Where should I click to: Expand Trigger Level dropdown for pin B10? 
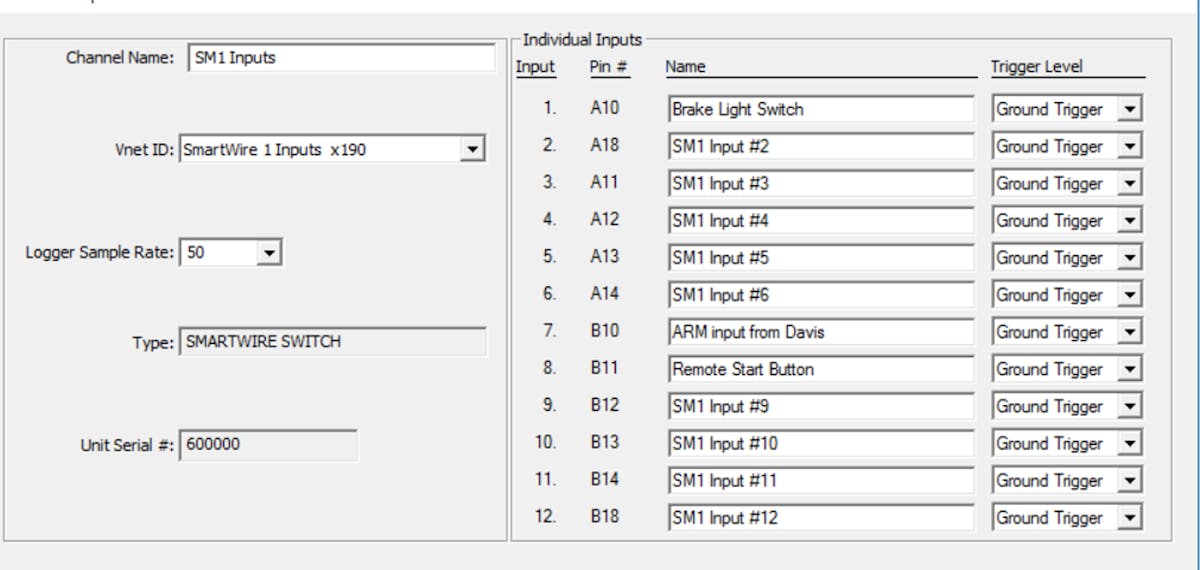pyautogui.click(x=1129, y=332)
